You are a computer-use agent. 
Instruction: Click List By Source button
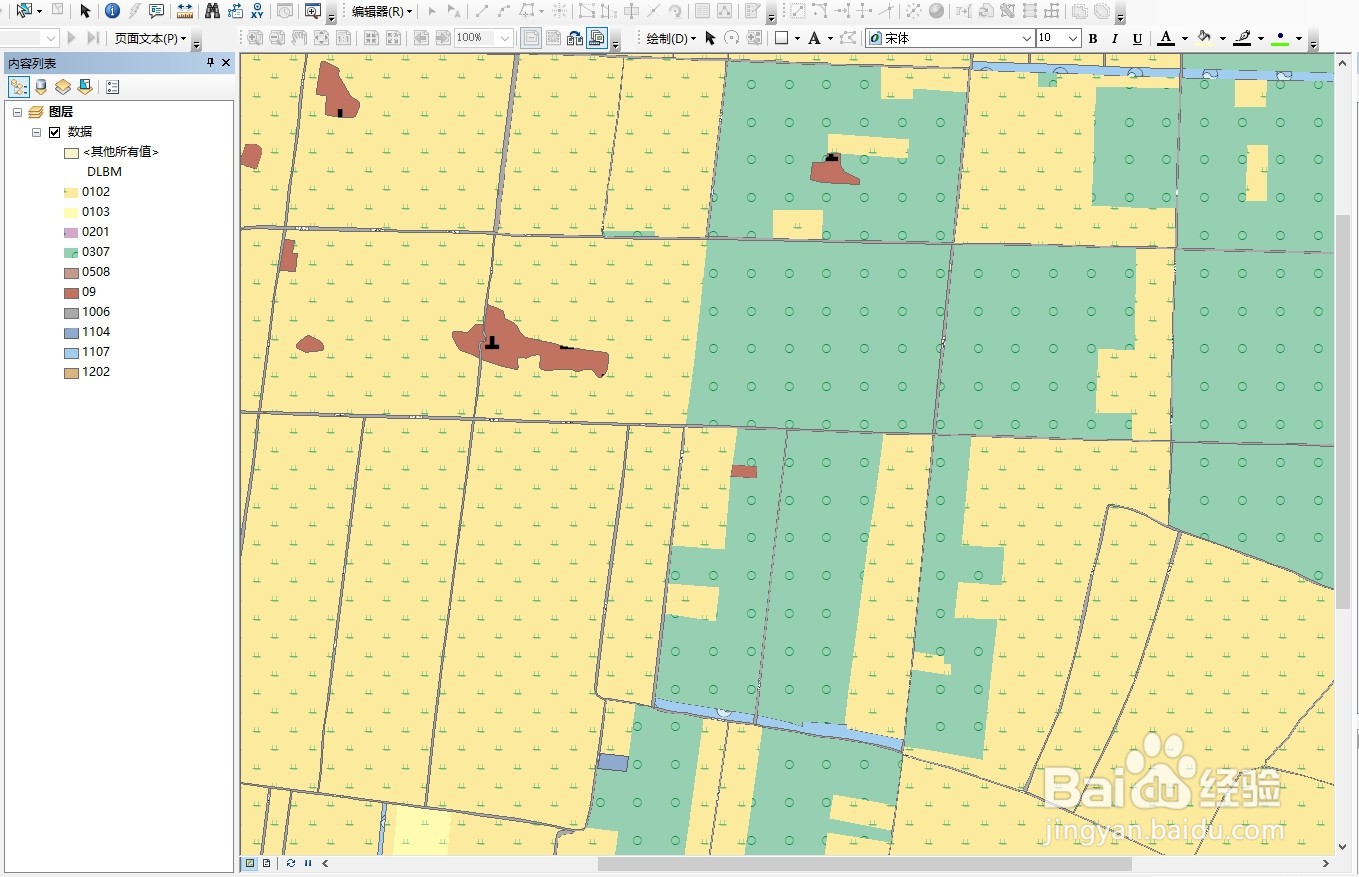pyautogui.click(x=41, y=87)
